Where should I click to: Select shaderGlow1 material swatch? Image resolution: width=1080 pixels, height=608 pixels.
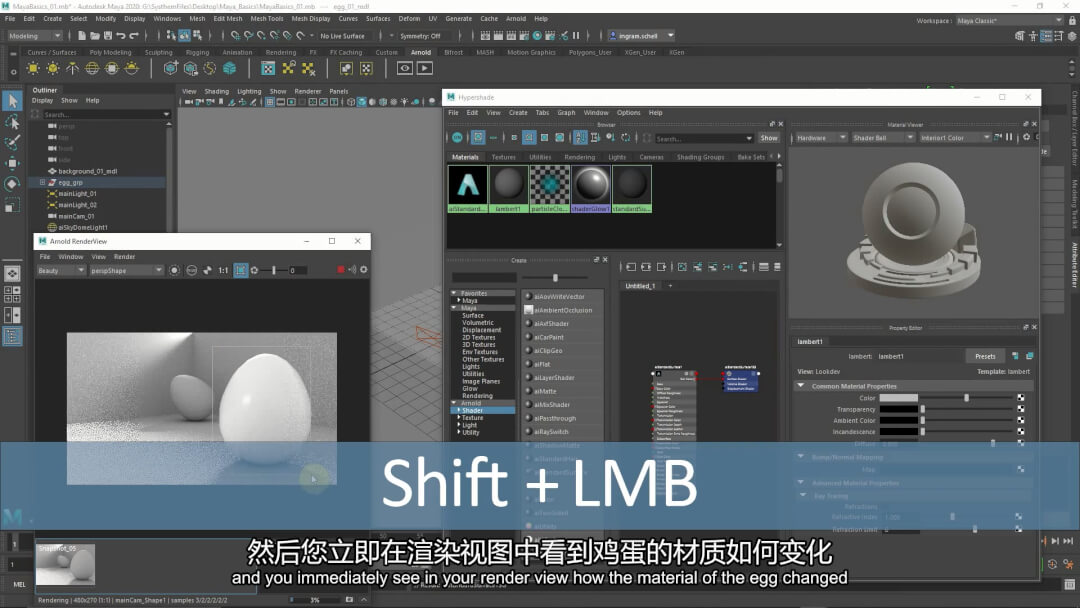(x=590, y=188)
